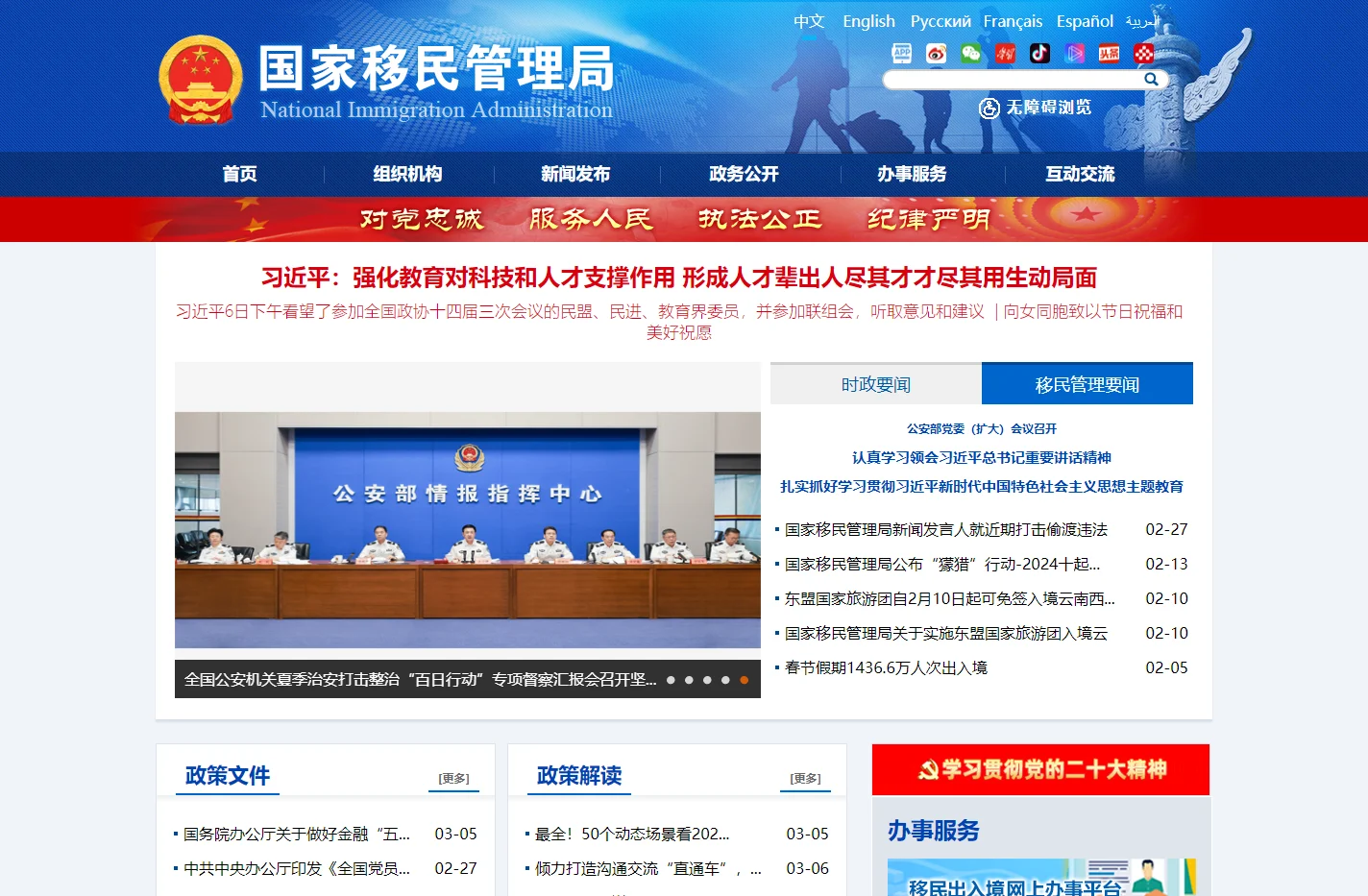Viewport: 1368px width, 896px height.
Task: Open 倾力打造沟通交流“直通车” article
Action: coord(647,868)
